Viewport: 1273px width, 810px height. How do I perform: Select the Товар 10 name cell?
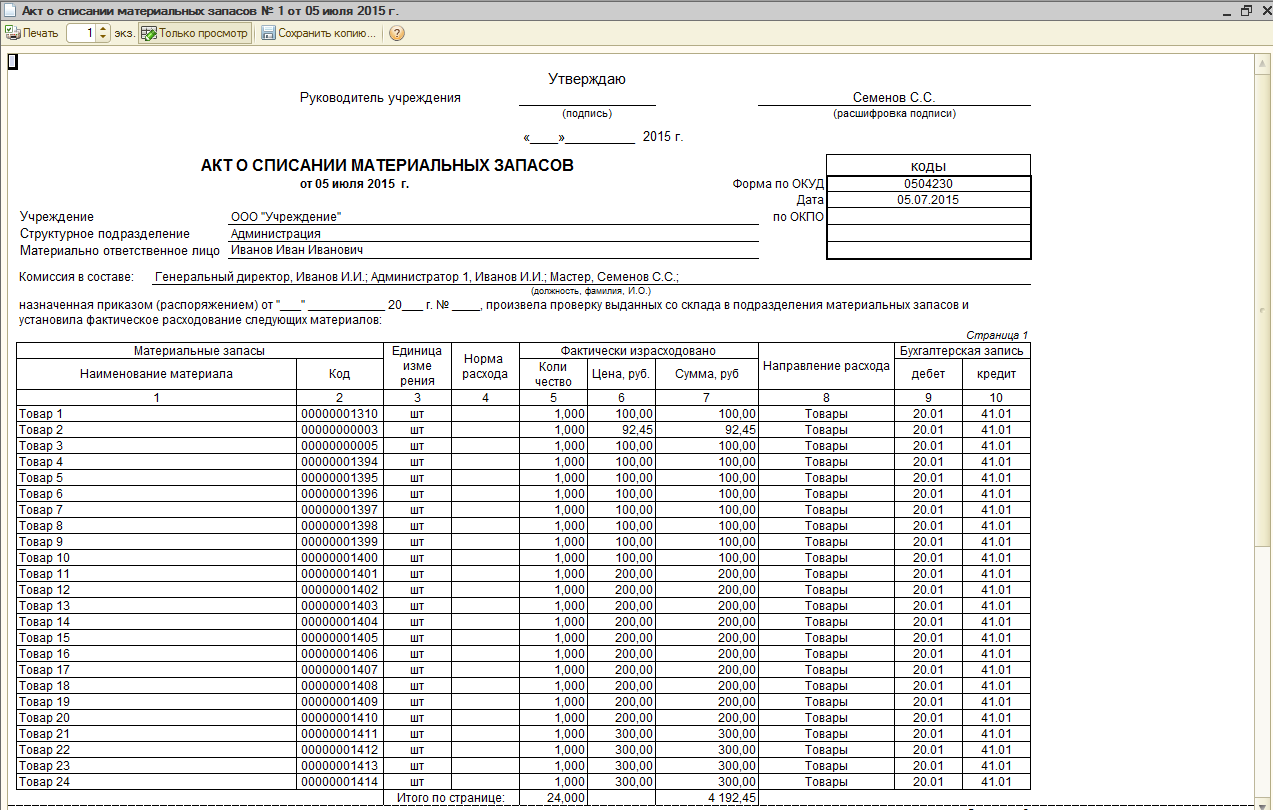[x=157, y=558]
